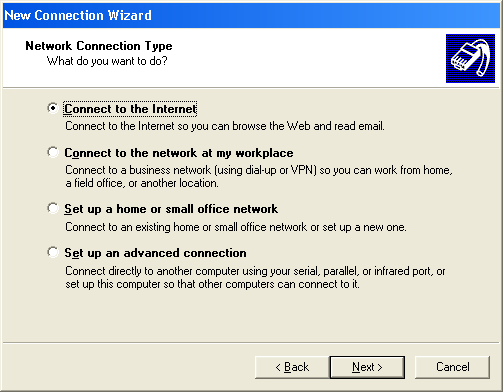The height and width of the screenshot is (392, 503).
Task: Select the home or small office radio circle
Action: coord(53,208)
